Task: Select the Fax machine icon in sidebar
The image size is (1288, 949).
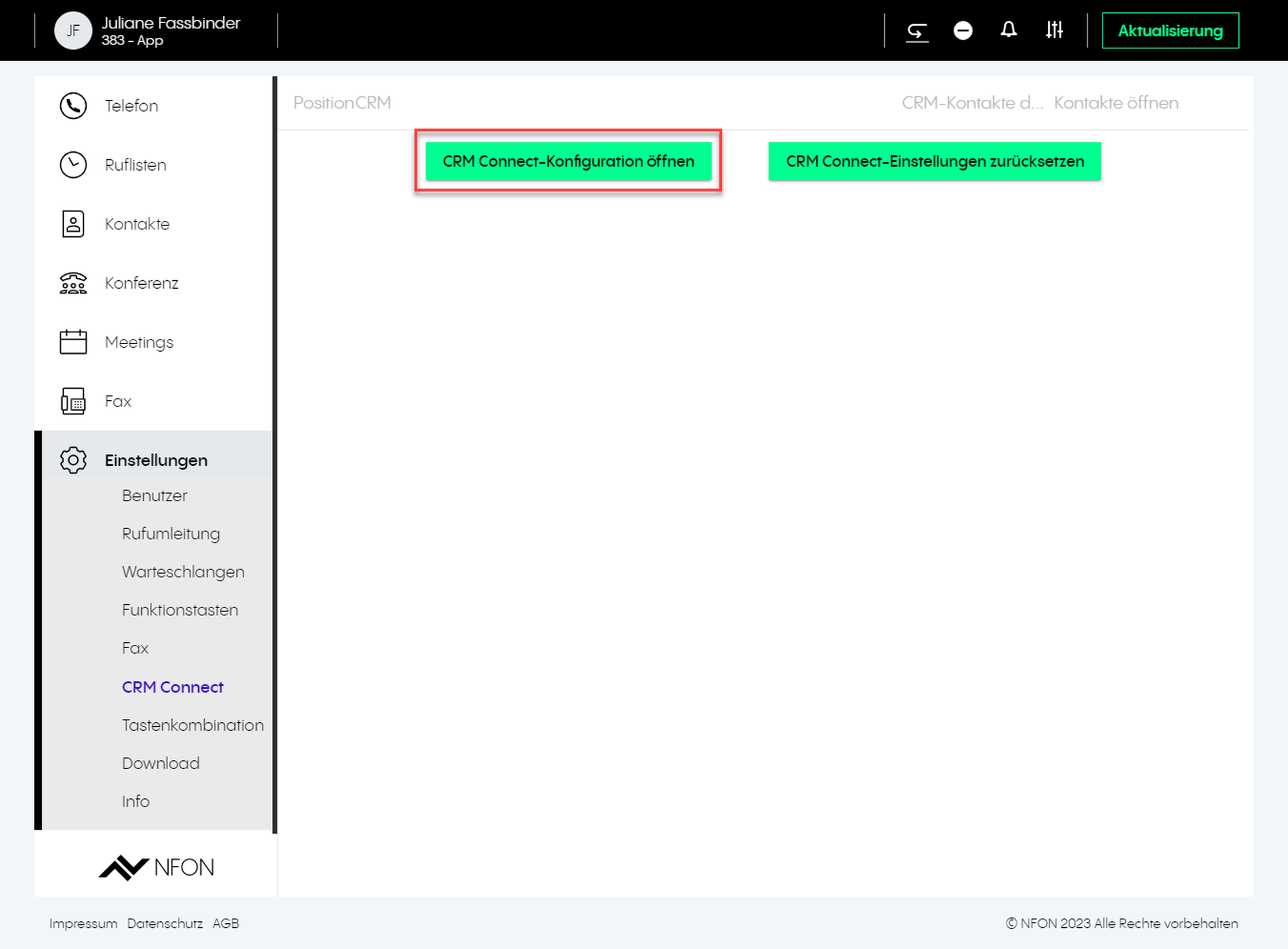Action: (x=73, y=401)
